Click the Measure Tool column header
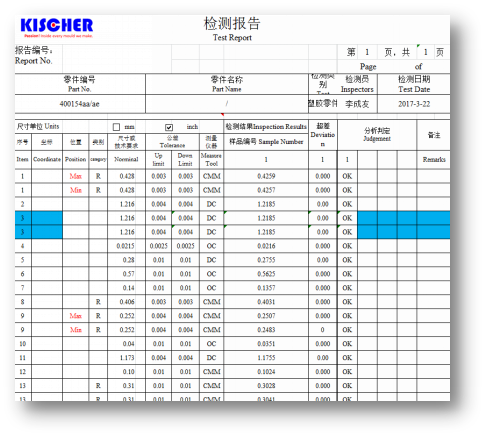487x438 pixels. pos(211,159)
